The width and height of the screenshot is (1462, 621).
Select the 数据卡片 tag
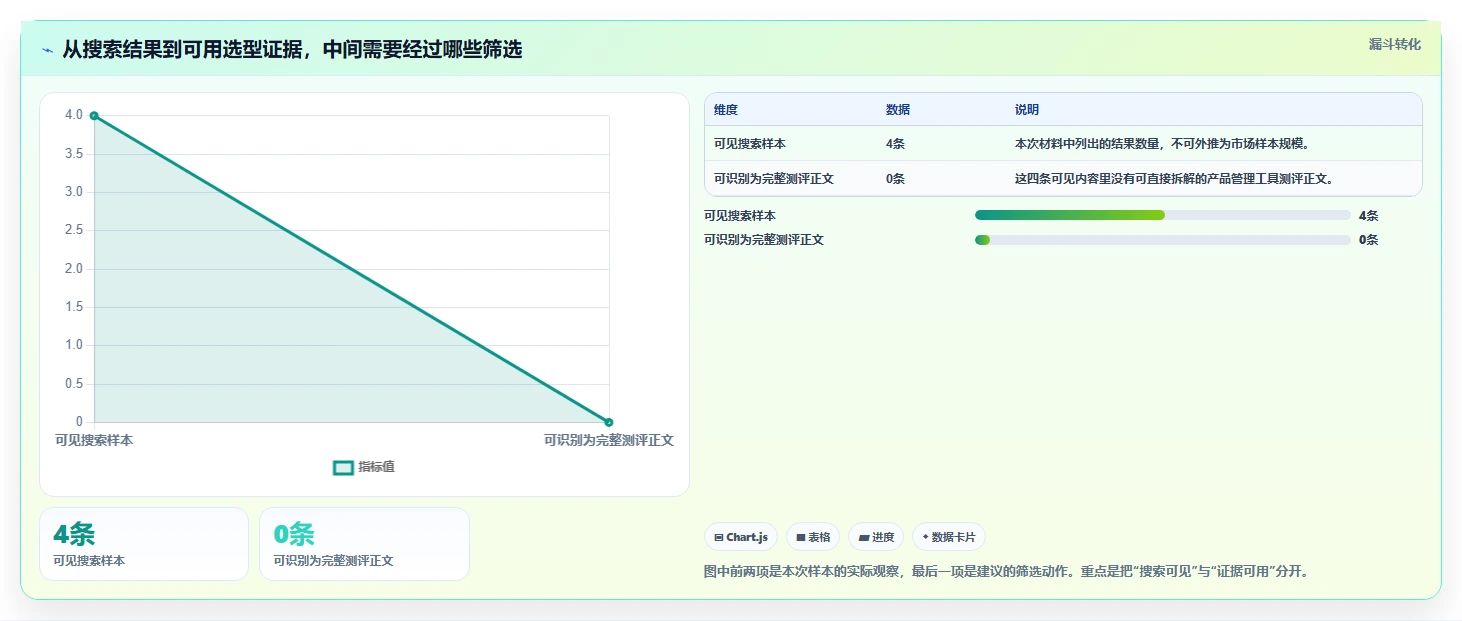pyautogui.click(x=948, y=537)
